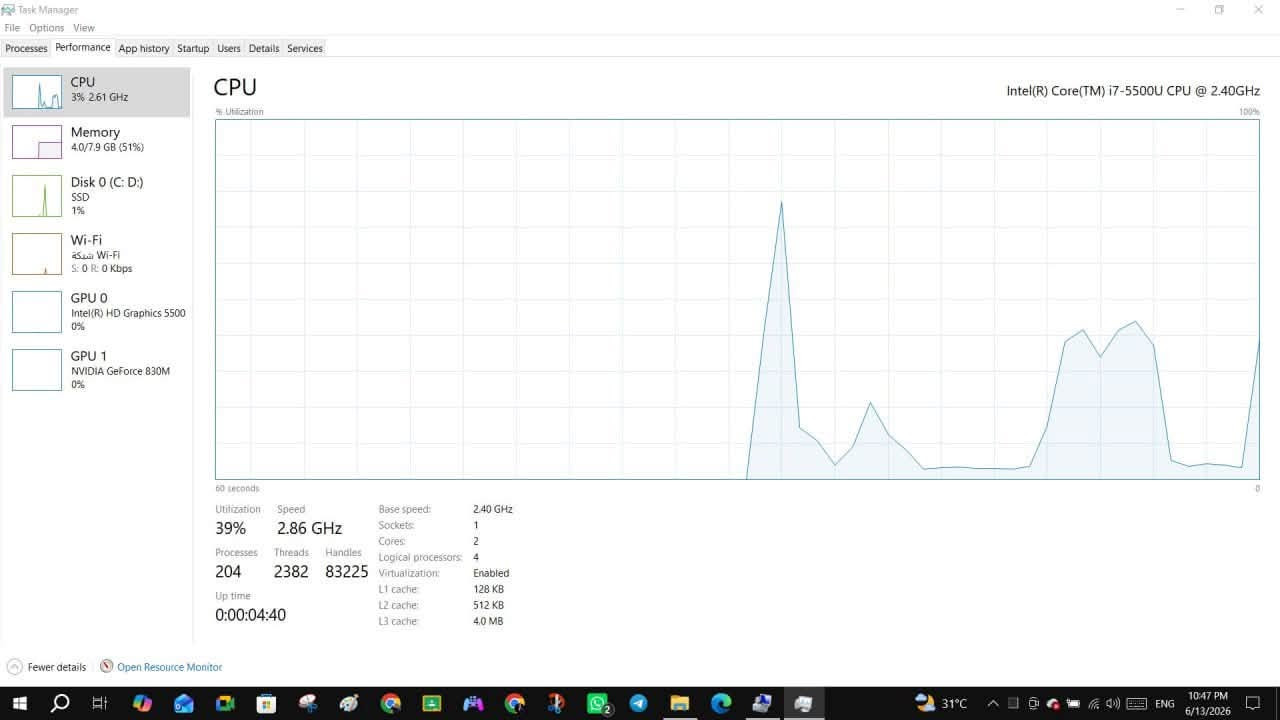
Task: Select GPU 0 Intel HD Graphics 5500
Action: [x=96, y=312]
